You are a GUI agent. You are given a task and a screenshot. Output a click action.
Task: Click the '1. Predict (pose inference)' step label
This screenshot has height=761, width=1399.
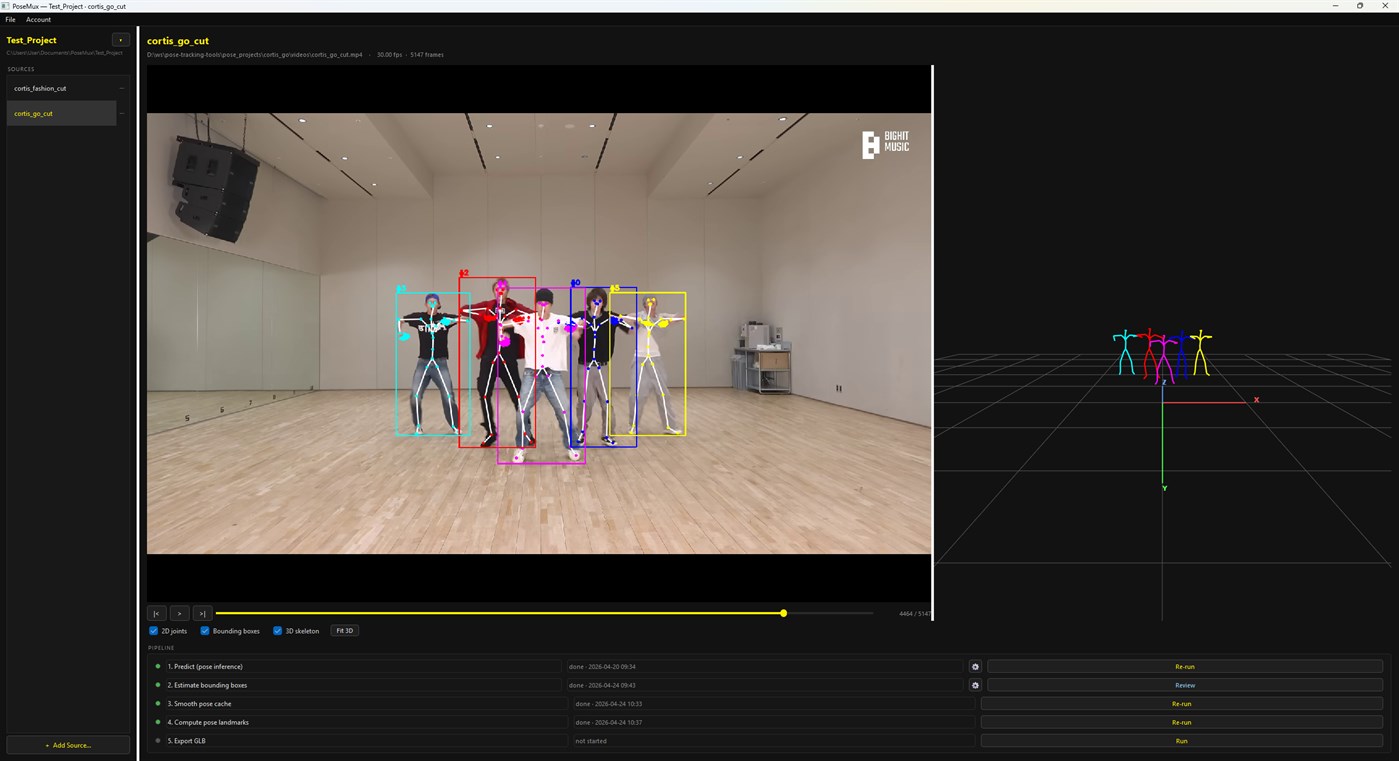[x=205, y=666]
